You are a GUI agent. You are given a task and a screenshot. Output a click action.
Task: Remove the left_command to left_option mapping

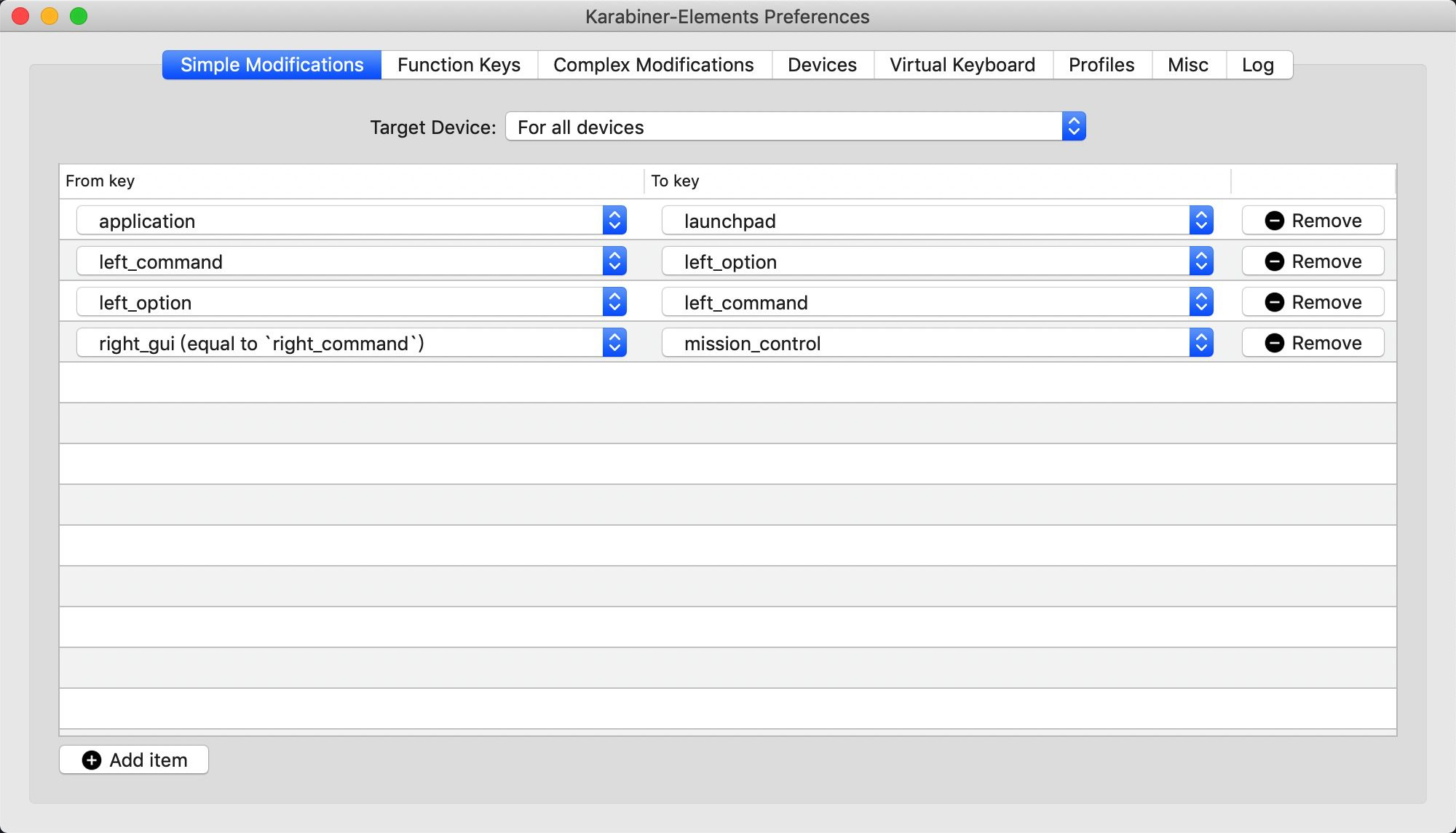(x=1313, y=261)
